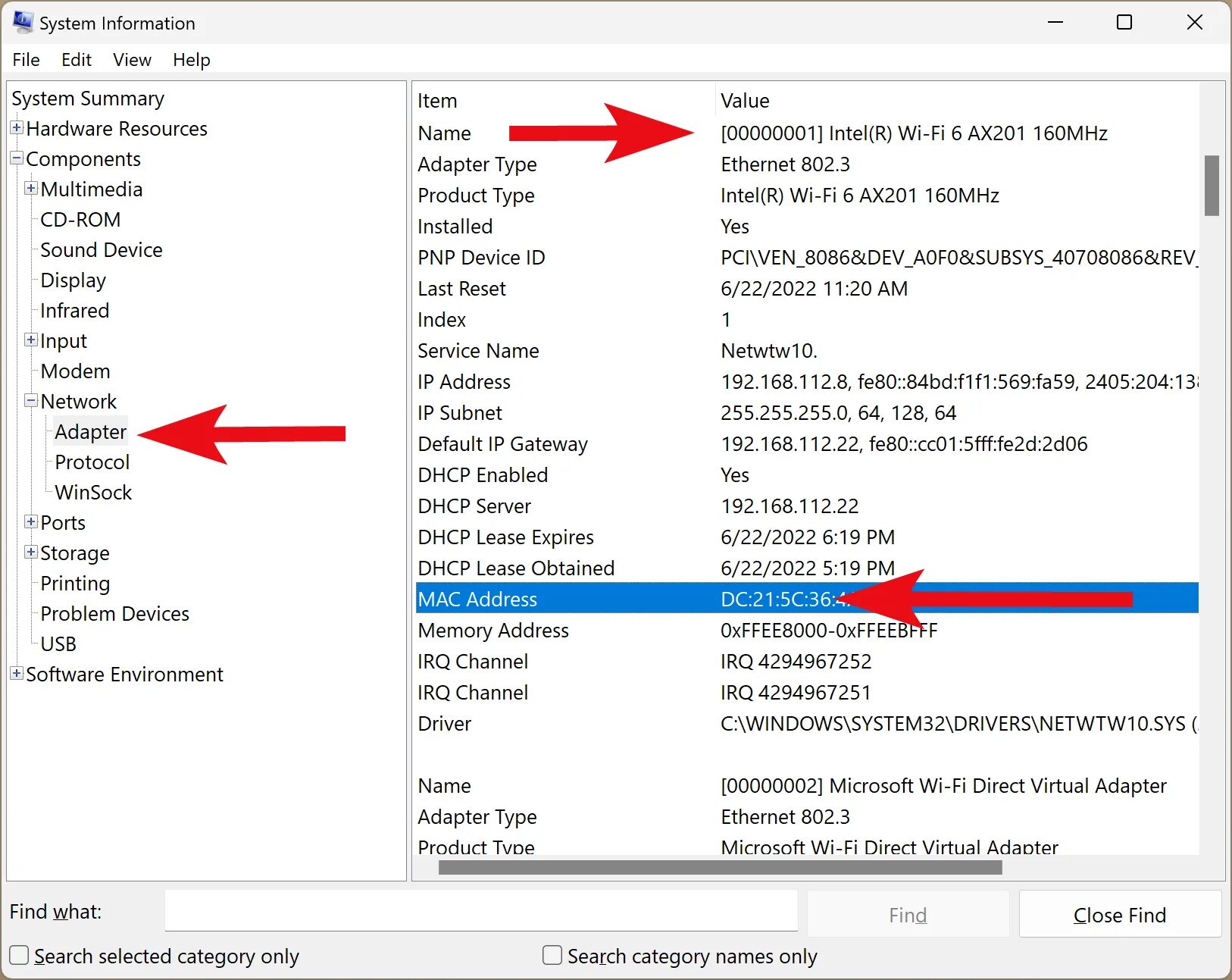1232x980 pixels.
Task: Select the DHCP Lease Expires row
Action: (807, 537)
